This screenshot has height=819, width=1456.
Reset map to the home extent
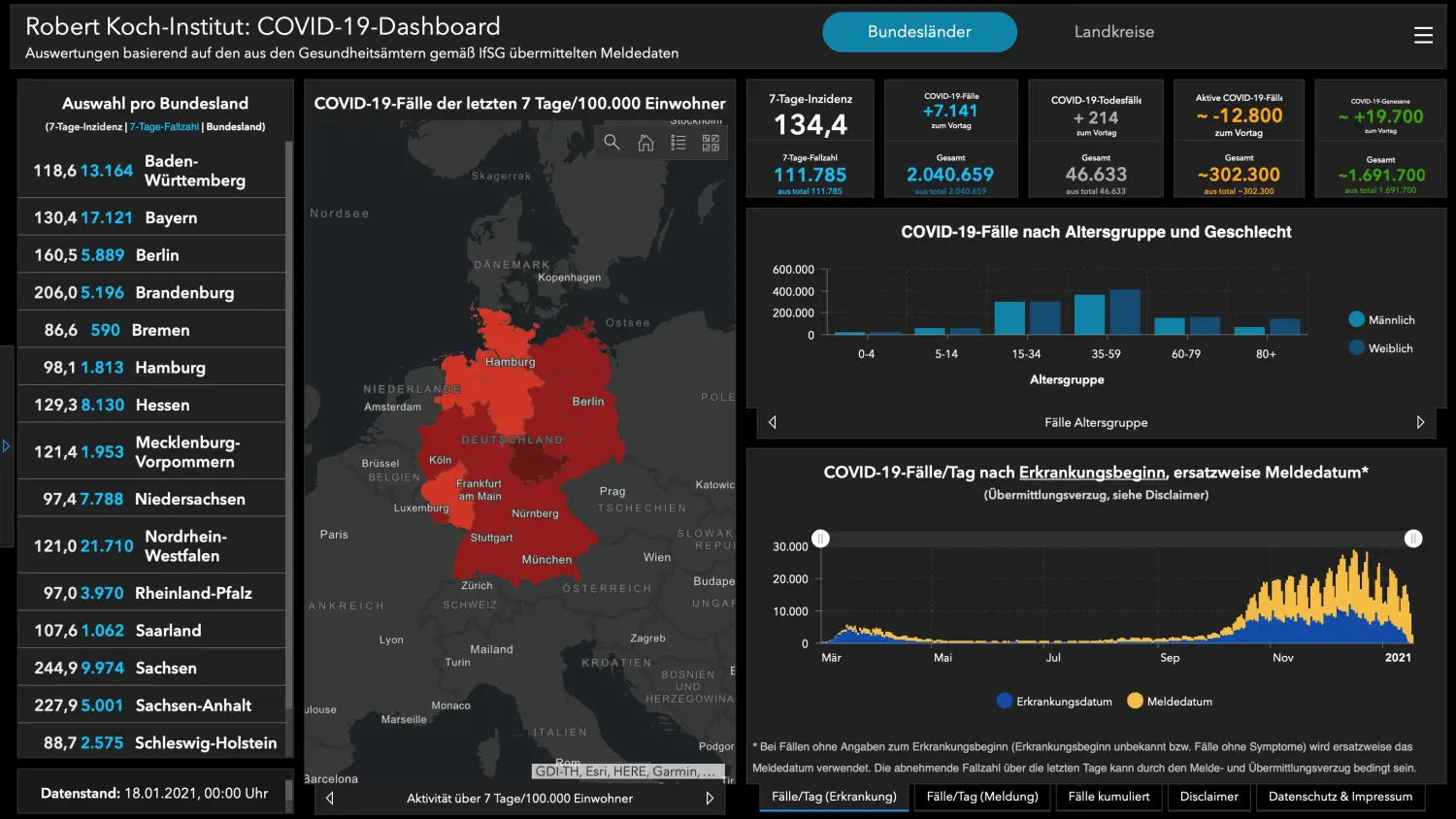coord(645,143)
